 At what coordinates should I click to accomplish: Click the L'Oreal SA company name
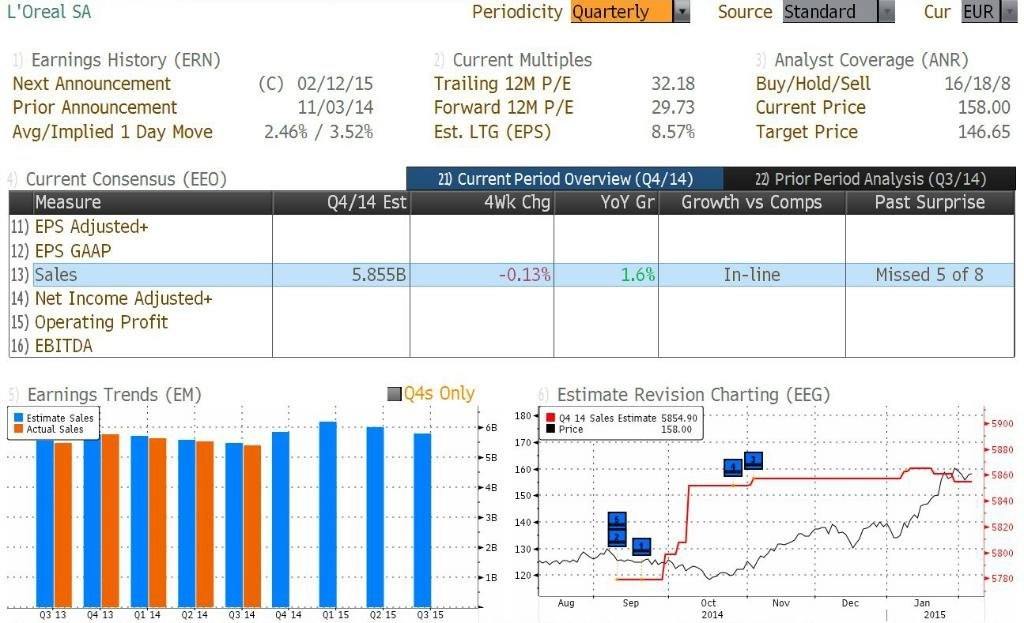(x=50, y=12)
